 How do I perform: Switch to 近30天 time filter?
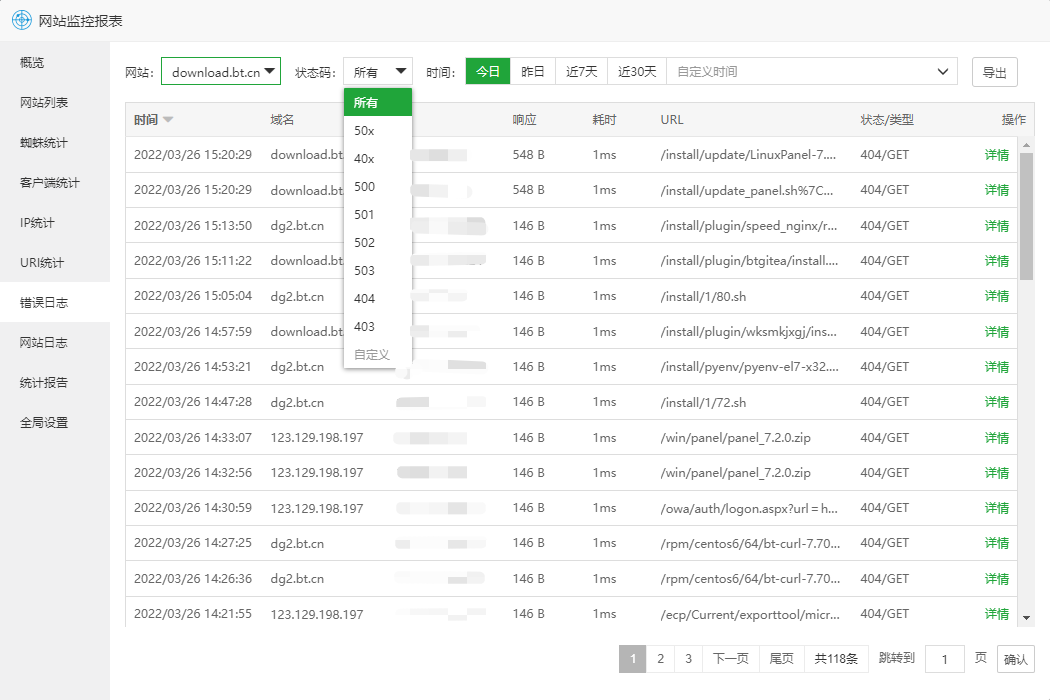click(637, 72)
